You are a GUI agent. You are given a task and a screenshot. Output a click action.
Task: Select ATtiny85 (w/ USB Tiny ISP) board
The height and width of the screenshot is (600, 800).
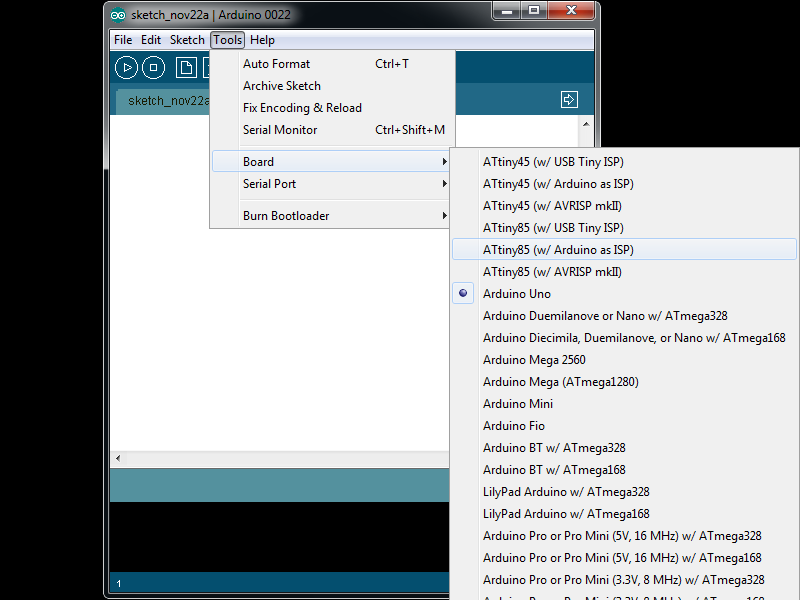point(624,228)
